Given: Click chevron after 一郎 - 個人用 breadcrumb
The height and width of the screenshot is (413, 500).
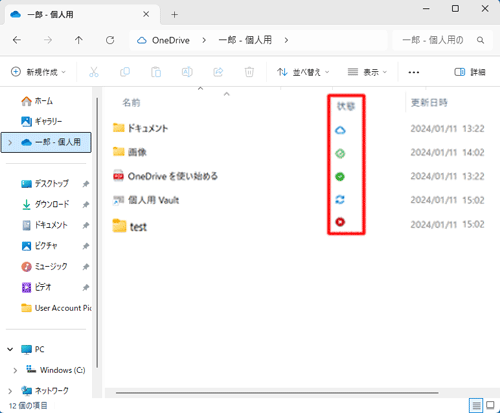Looking at the screenshot, I should (286, 40).
